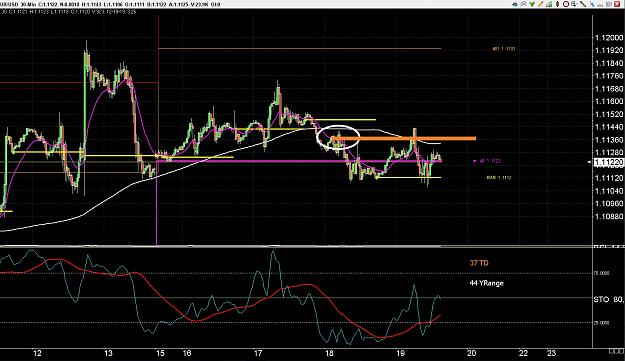Click date label 19 on time axis
Image resolution: width=625 pixels, height=361 pixels.
(401, 353)
